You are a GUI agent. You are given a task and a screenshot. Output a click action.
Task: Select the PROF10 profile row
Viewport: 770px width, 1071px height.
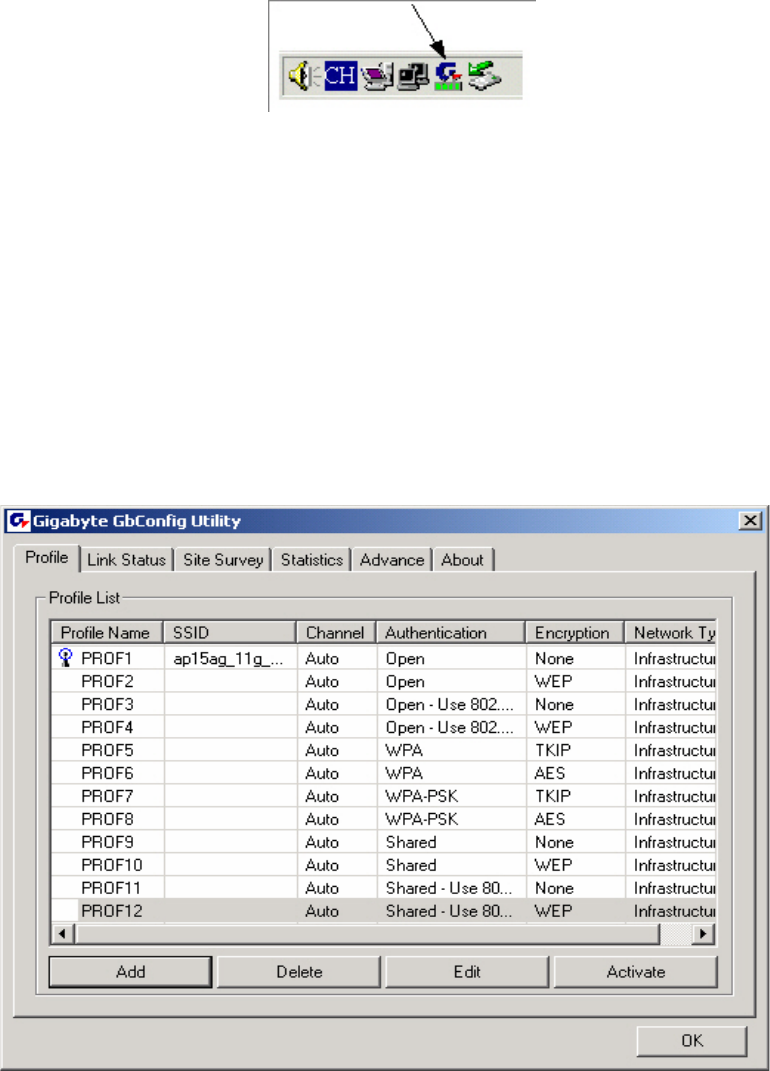(x=384, y=865)
